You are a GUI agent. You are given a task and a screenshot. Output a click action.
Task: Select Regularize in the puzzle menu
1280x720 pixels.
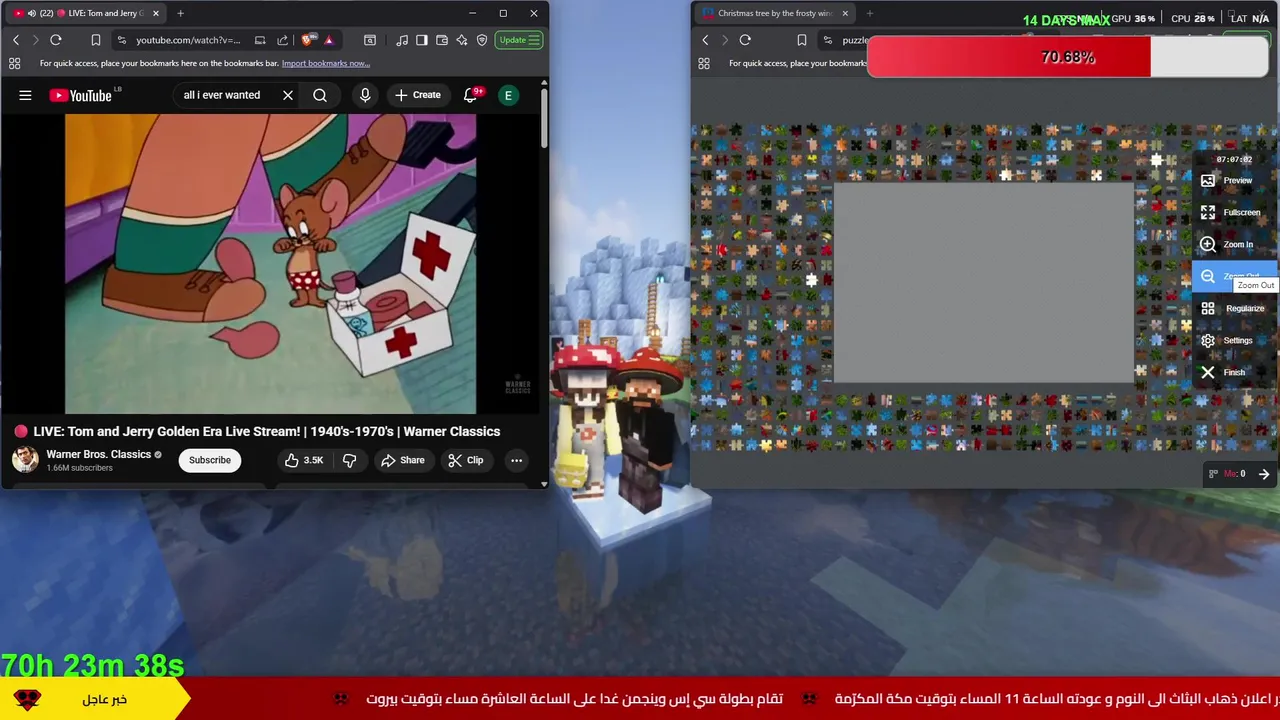pos(1235,308)
